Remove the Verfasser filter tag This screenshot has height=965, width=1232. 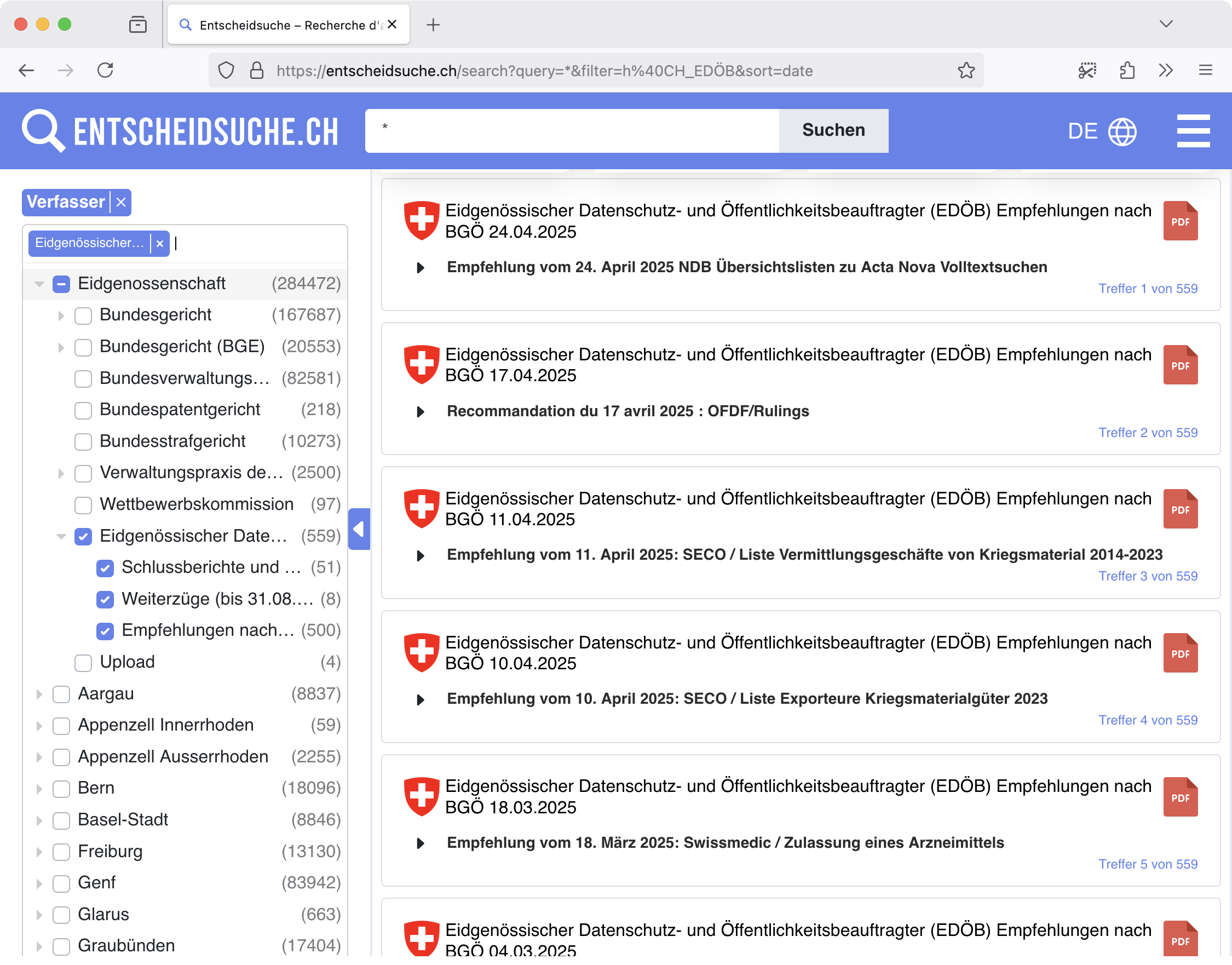(x=121, y=202)
